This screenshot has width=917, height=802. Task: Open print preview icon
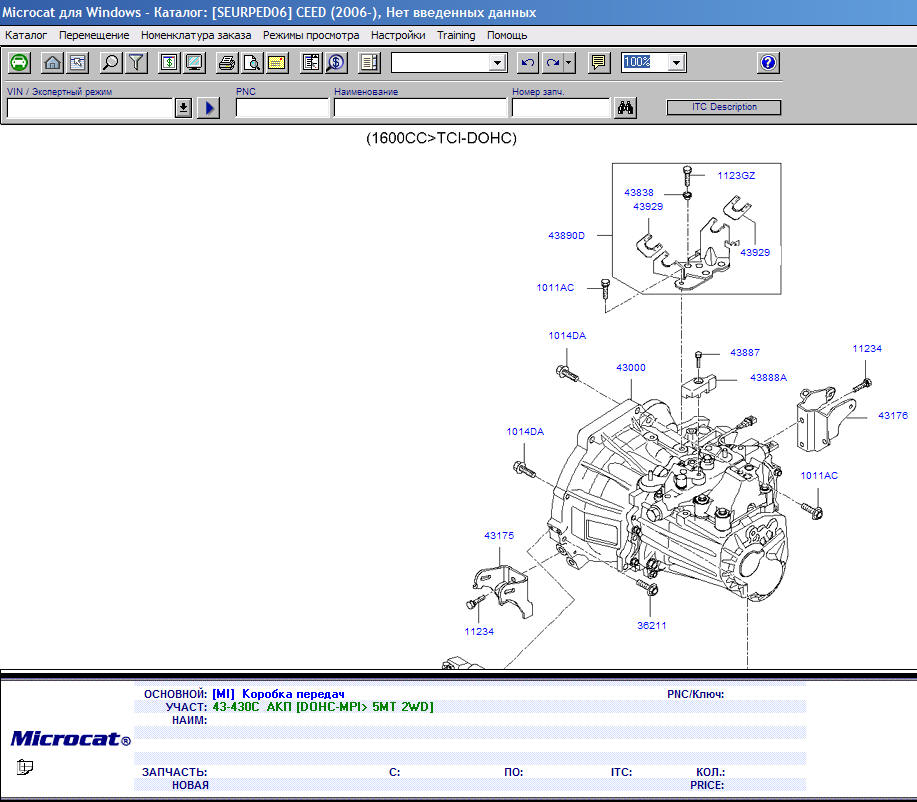252,63
